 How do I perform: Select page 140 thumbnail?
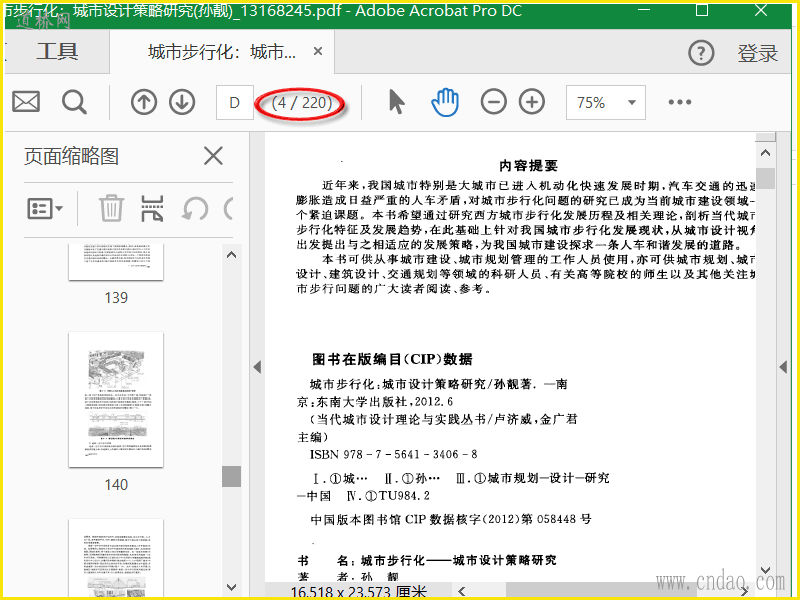point(116,399)
